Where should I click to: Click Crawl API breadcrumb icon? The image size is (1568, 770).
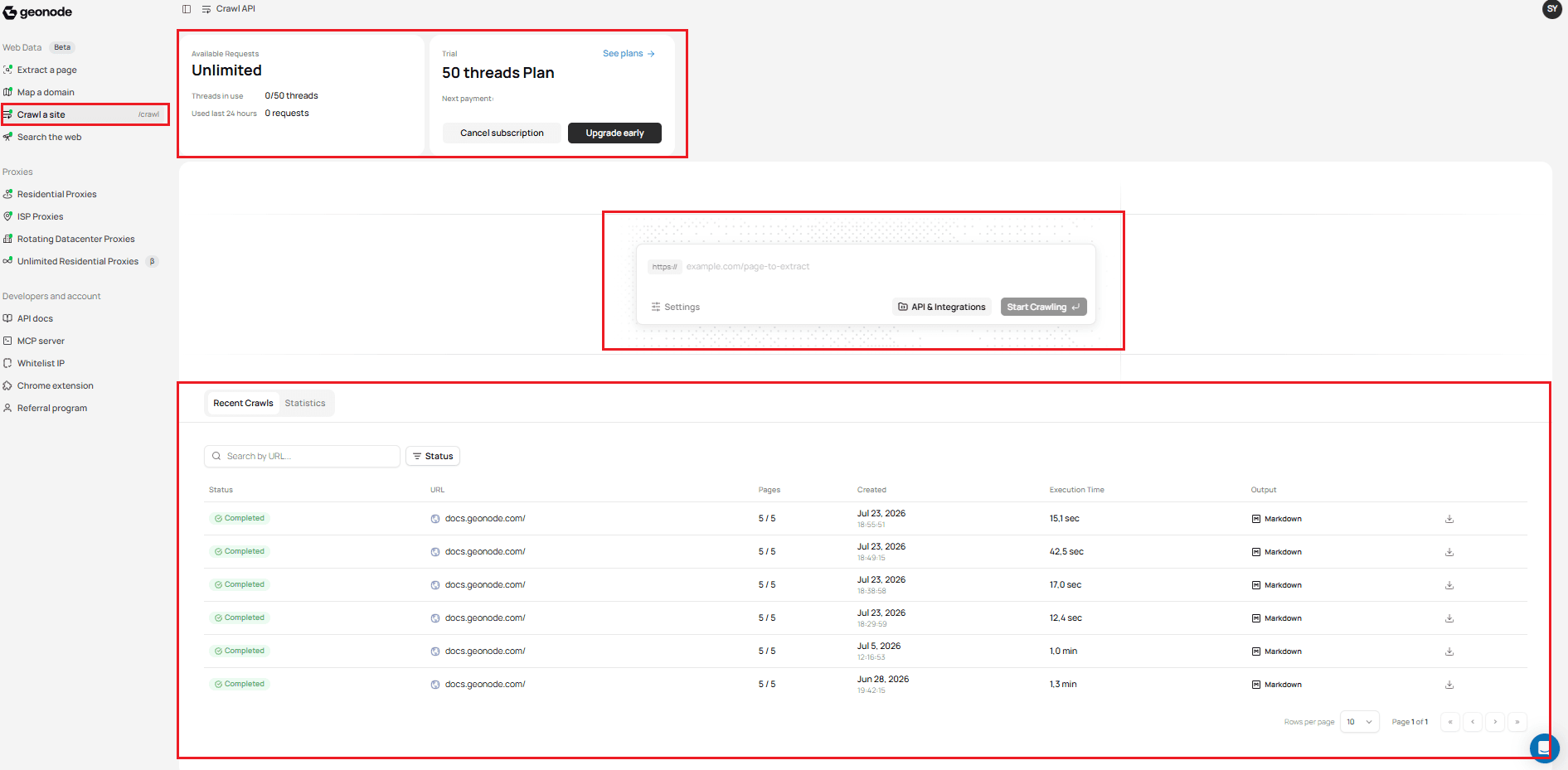tap(206, 9)
